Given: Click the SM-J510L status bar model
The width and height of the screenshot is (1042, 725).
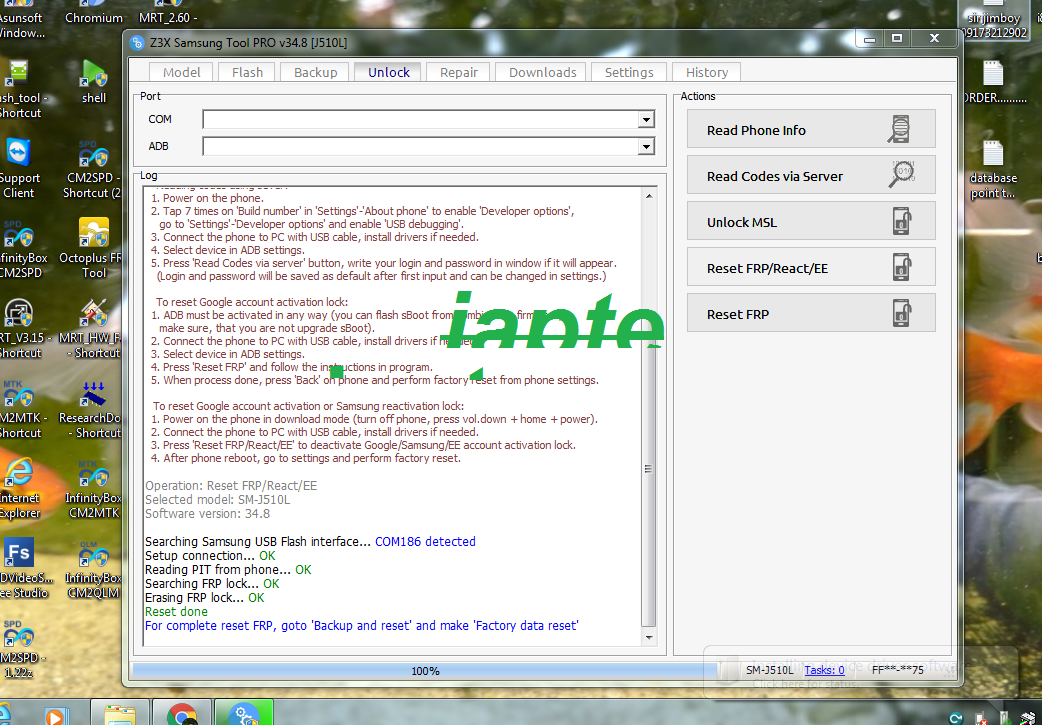Looking at the screenshot, I should [769, 670].
